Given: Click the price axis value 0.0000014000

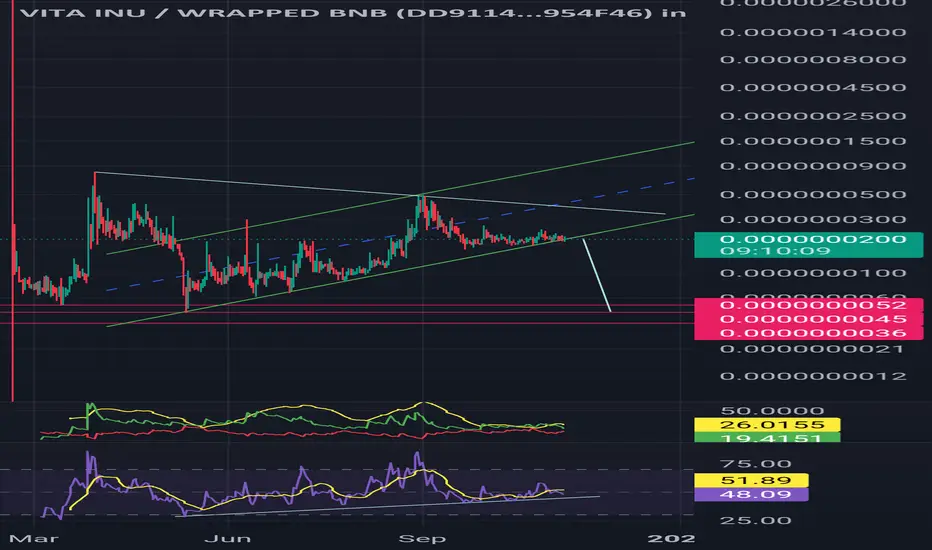Looking at the screenshot, I should pyautogui.click(x=813, y=32).
